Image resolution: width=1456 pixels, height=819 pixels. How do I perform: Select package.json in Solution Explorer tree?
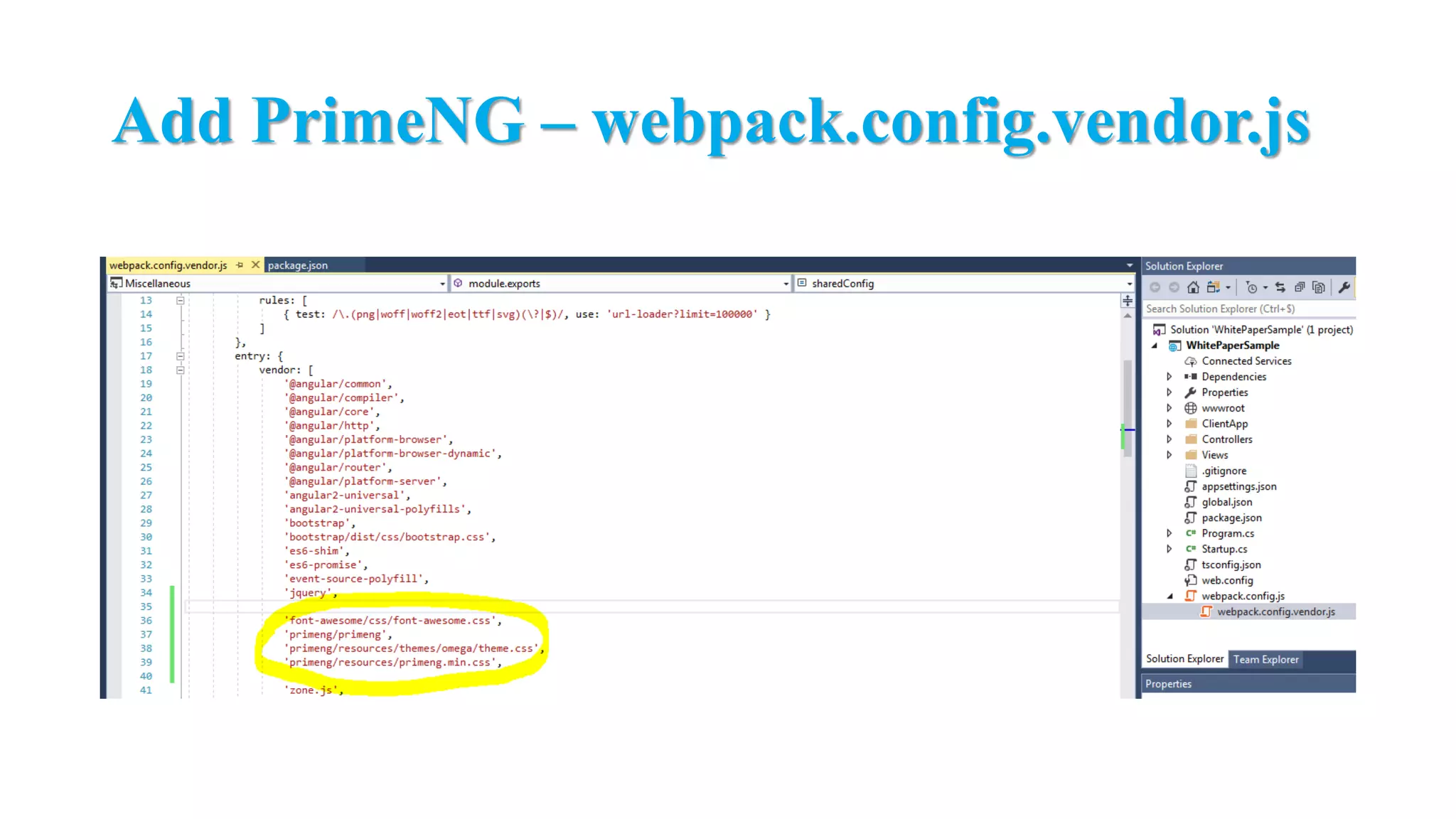[1231, 518]
